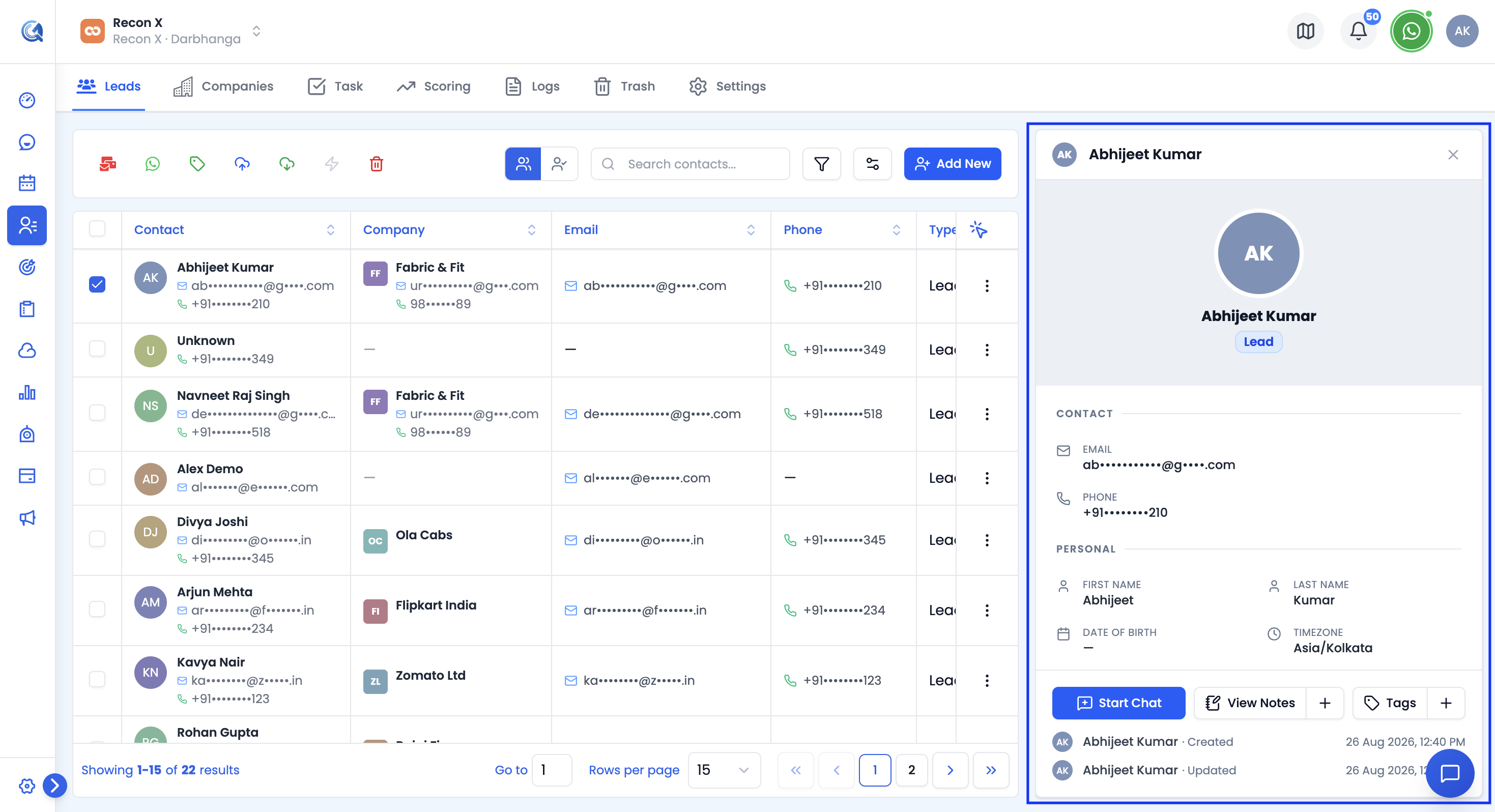Sort by the Phone column
The width and height of the screenshot is (1495, 812).
pos(896,230)
